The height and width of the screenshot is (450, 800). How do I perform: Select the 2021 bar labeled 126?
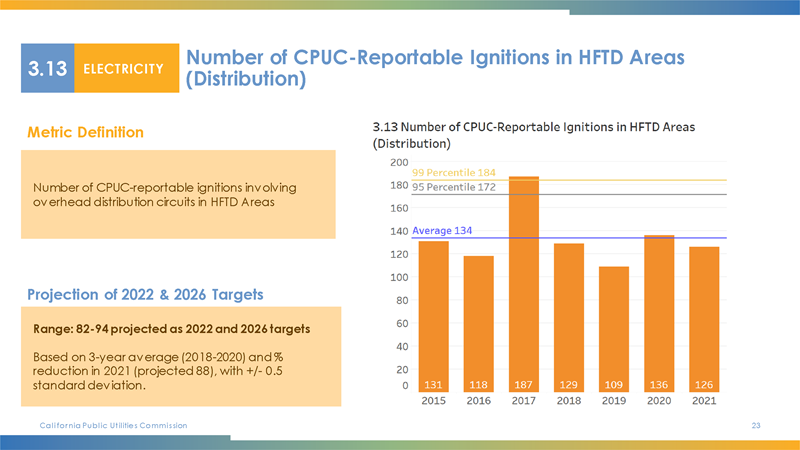705,320
